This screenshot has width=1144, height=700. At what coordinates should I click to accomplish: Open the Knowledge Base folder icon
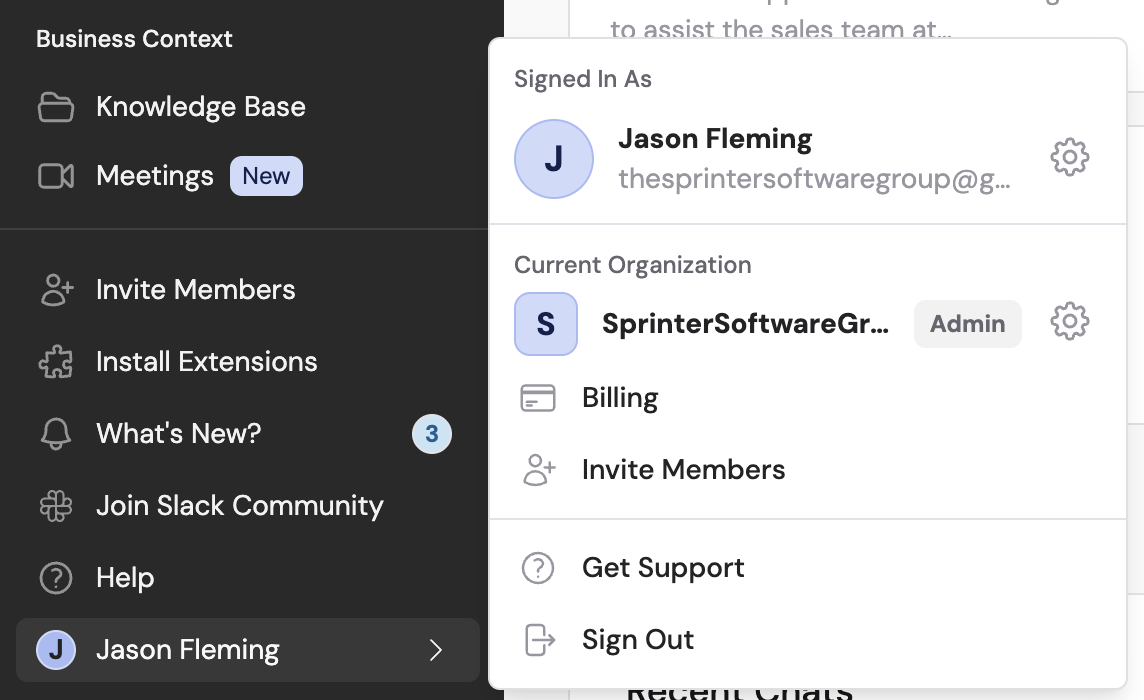tap(56, 107)
